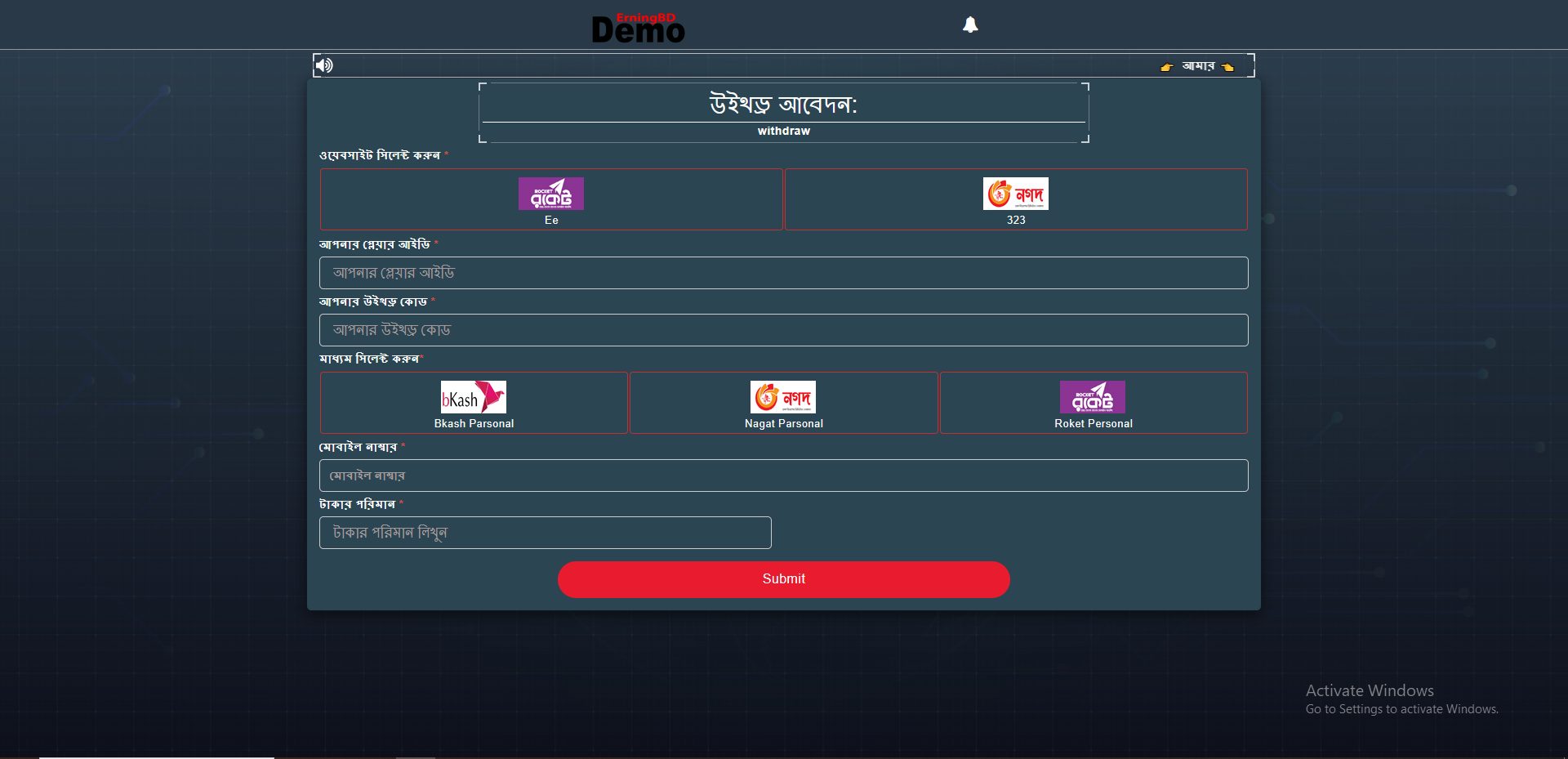Focus the player ID input field

point(783,273)
